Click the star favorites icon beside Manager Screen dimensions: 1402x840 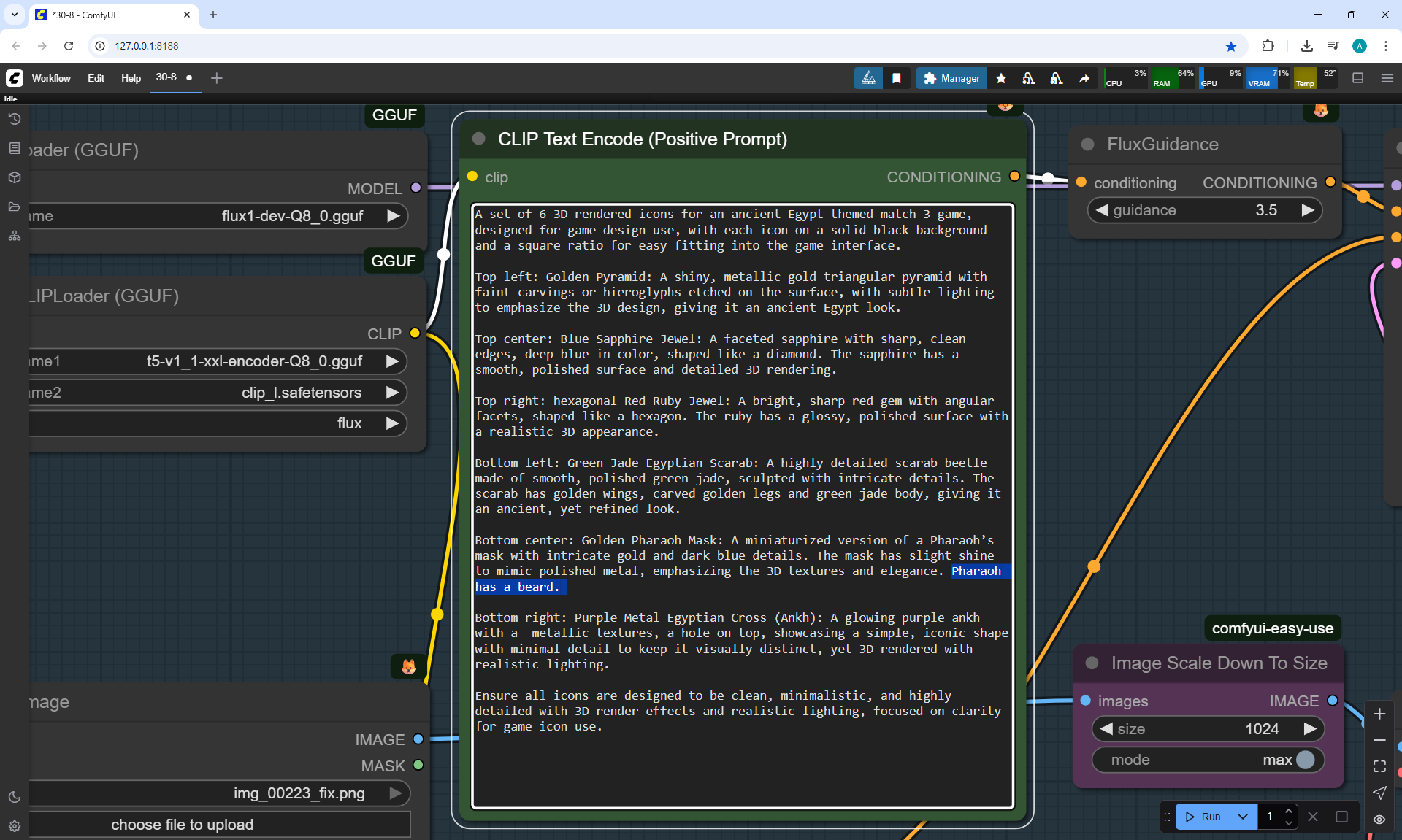click(x=1001, y=78)
